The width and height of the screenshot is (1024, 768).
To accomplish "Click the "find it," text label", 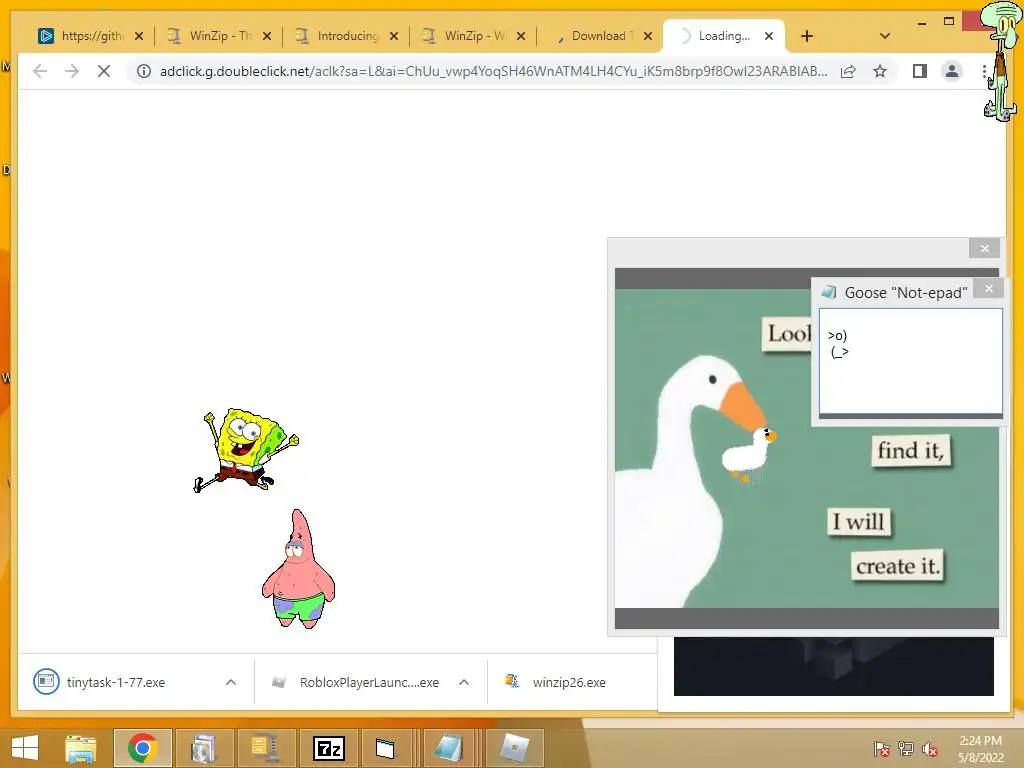I will [910, 451].
